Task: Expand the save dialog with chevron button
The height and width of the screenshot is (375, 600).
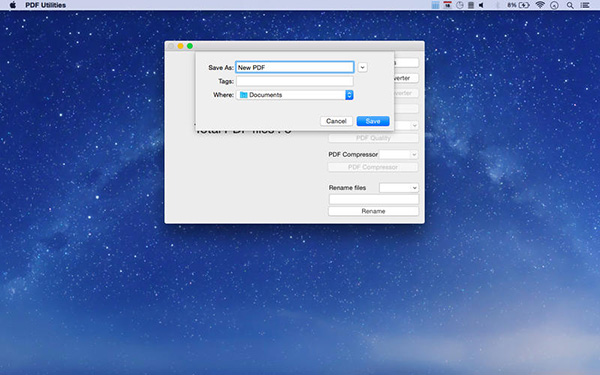Action: point(362,67)
